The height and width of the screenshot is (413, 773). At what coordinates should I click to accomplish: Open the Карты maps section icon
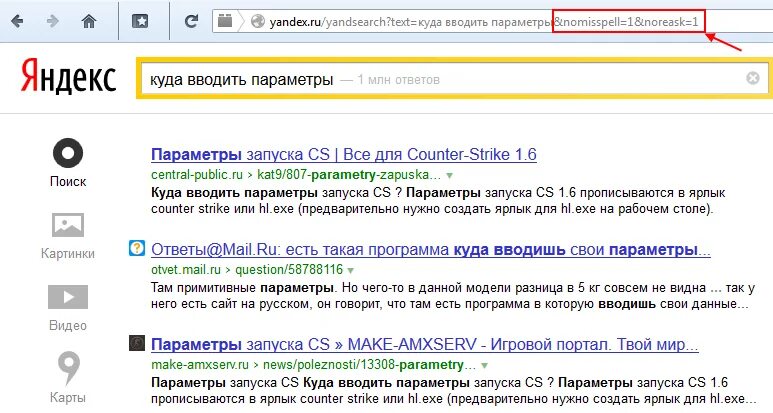[68, 368]
